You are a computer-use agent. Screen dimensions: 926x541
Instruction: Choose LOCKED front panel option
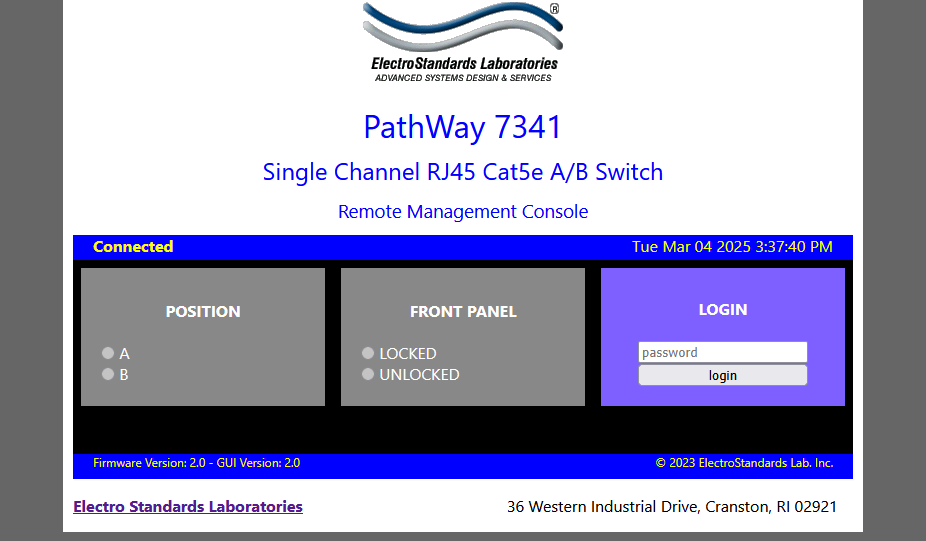[368, 353]
